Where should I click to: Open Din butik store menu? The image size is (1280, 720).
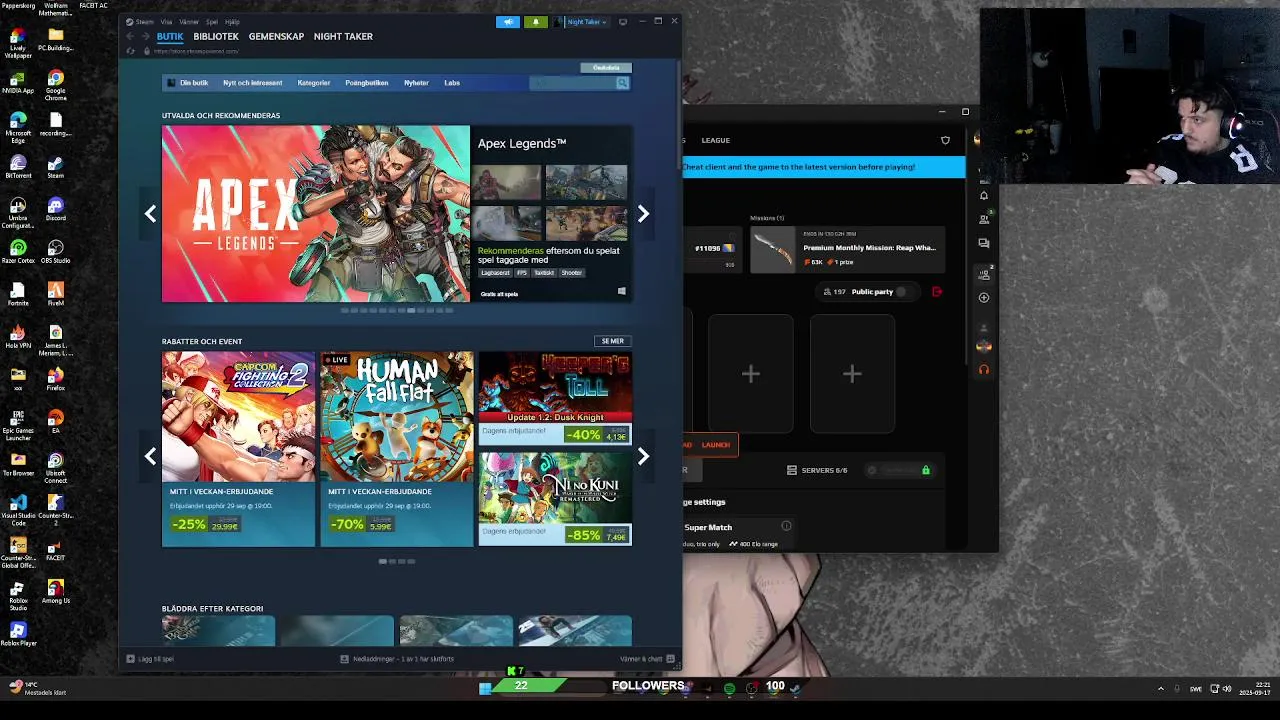point(193,83)
